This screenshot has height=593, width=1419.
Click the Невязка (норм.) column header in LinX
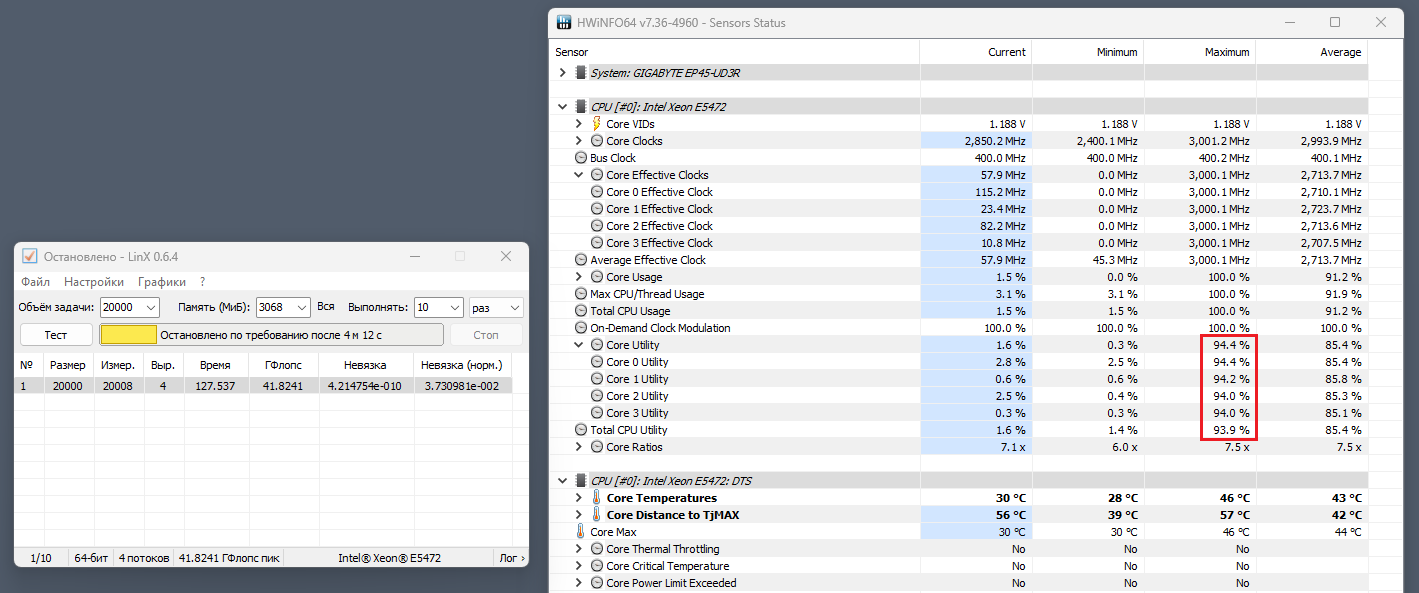coord(463,365)
